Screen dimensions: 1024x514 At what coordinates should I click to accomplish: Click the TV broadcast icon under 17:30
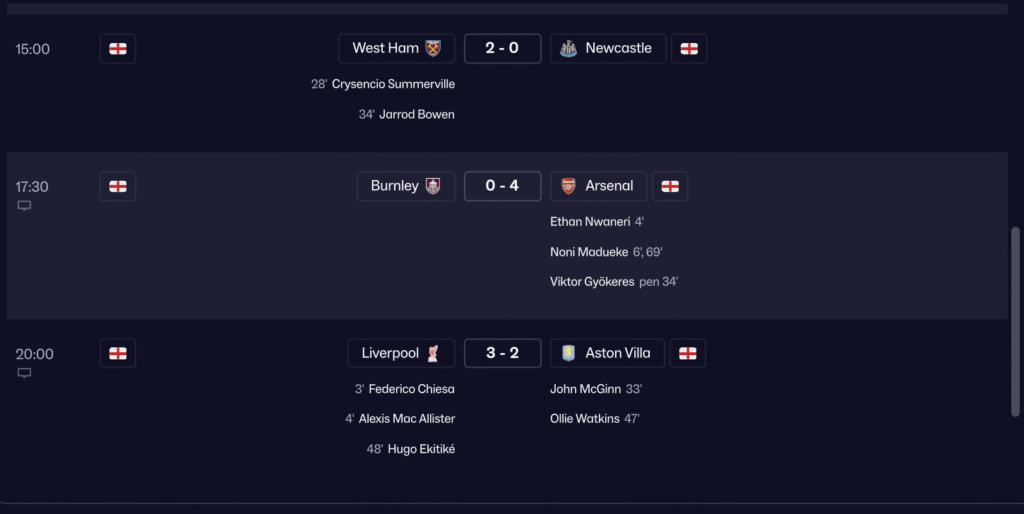tap(24, 206)
